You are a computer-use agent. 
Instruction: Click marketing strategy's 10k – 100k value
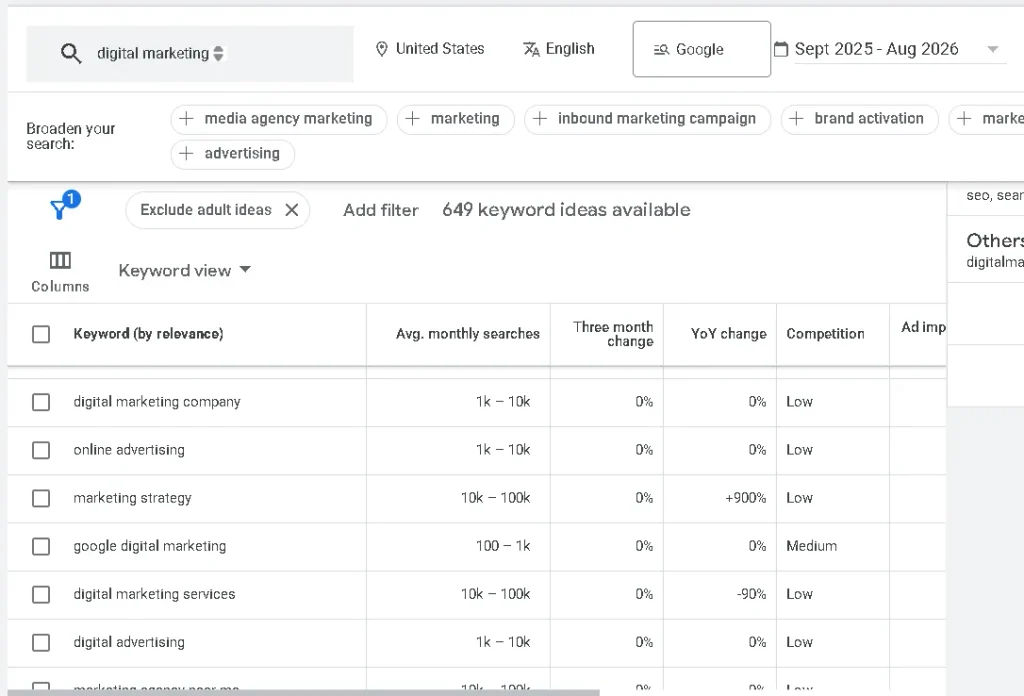pos(496,498)
